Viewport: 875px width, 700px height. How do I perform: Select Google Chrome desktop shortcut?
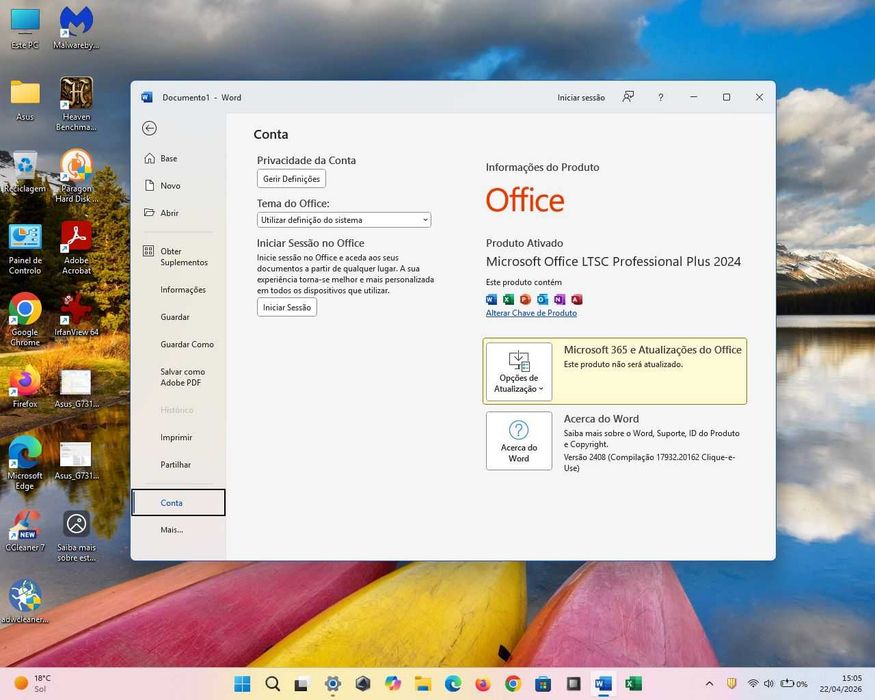coord(25,320)
